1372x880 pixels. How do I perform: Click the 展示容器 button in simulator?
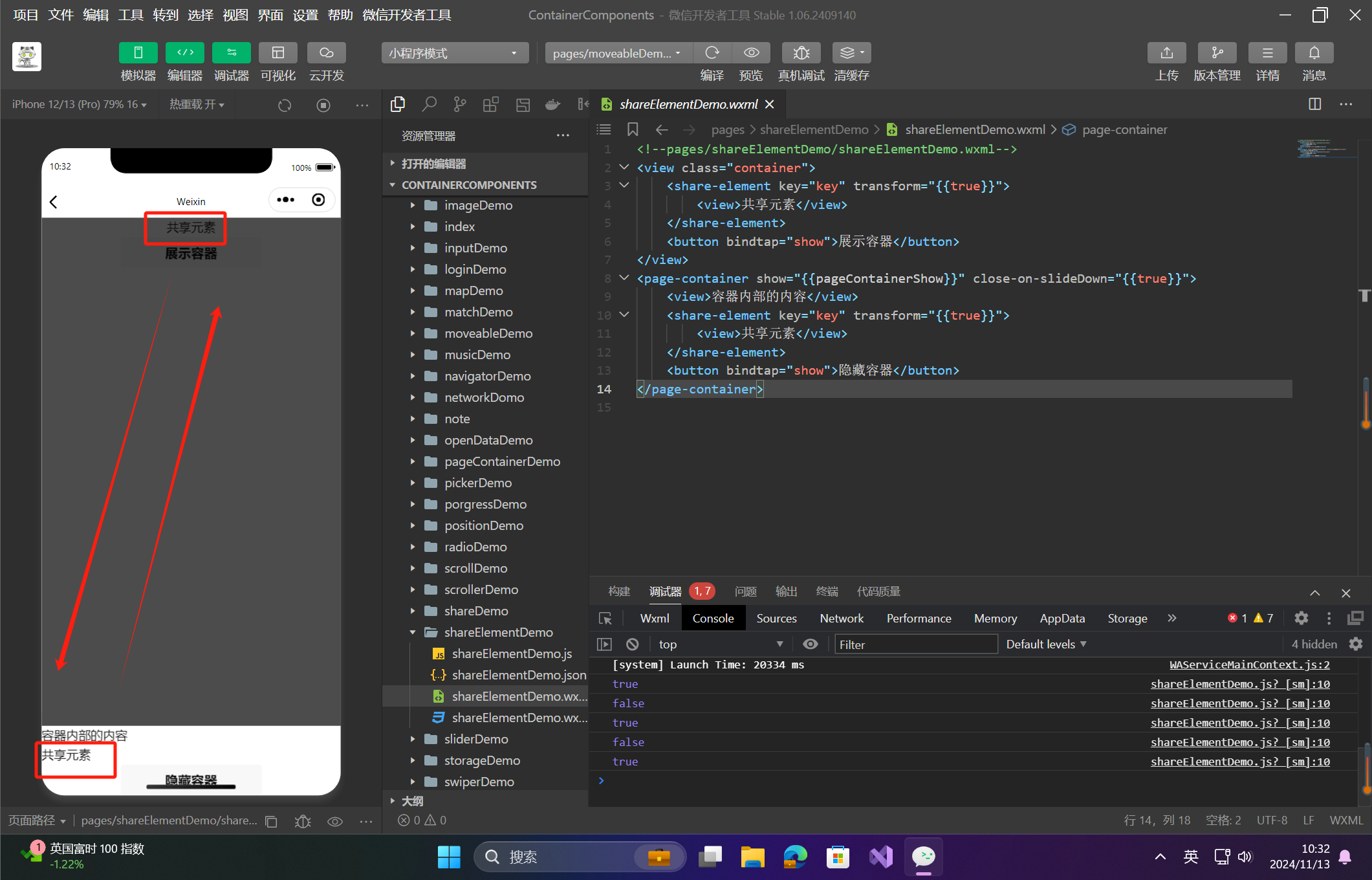pos(191,254)
